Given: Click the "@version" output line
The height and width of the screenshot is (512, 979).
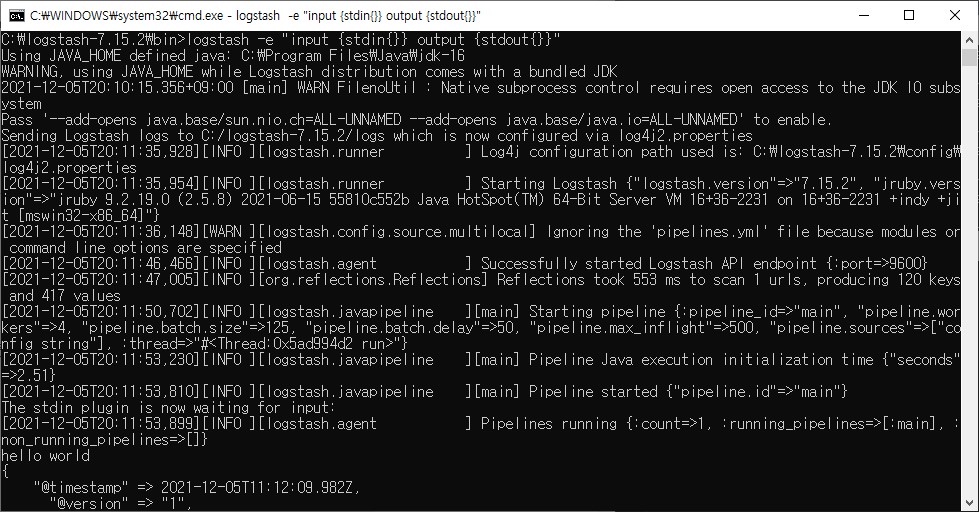Looking at the screenshot, I should 120,503.
